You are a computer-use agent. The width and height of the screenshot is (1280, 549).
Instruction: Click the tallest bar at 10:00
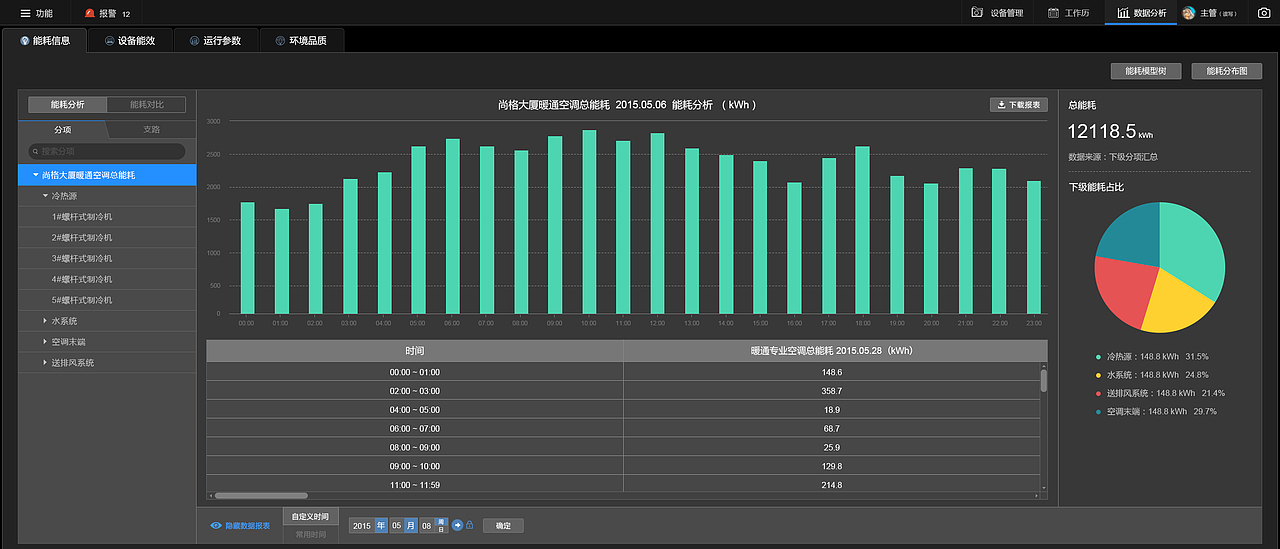tap(589, 222)
